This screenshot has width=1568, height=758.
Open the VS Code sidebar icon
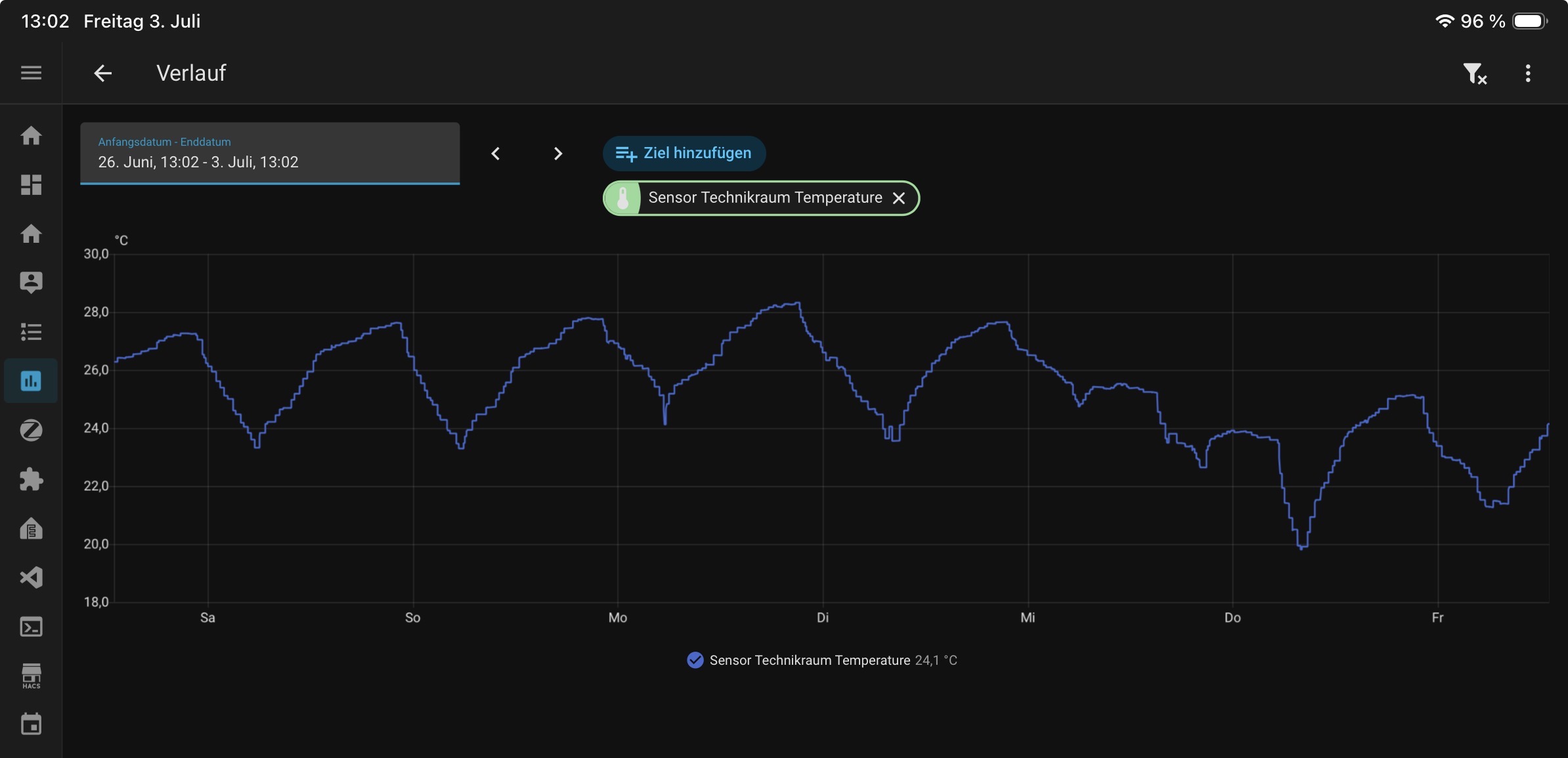tap(31, 578)
